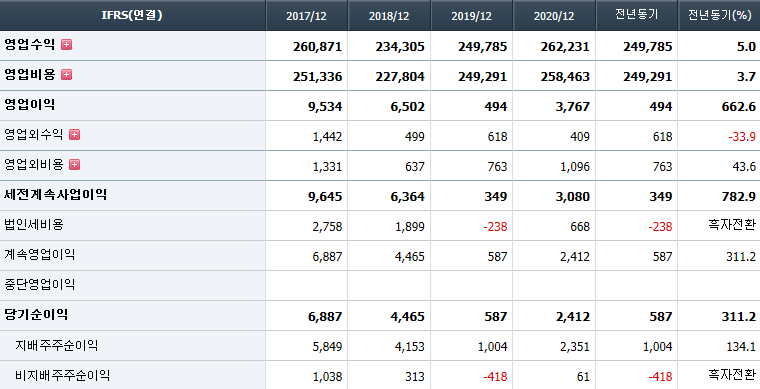Click the 영업외수익 row label
This screenshot has height=389, width=760.
coord(33,135)
